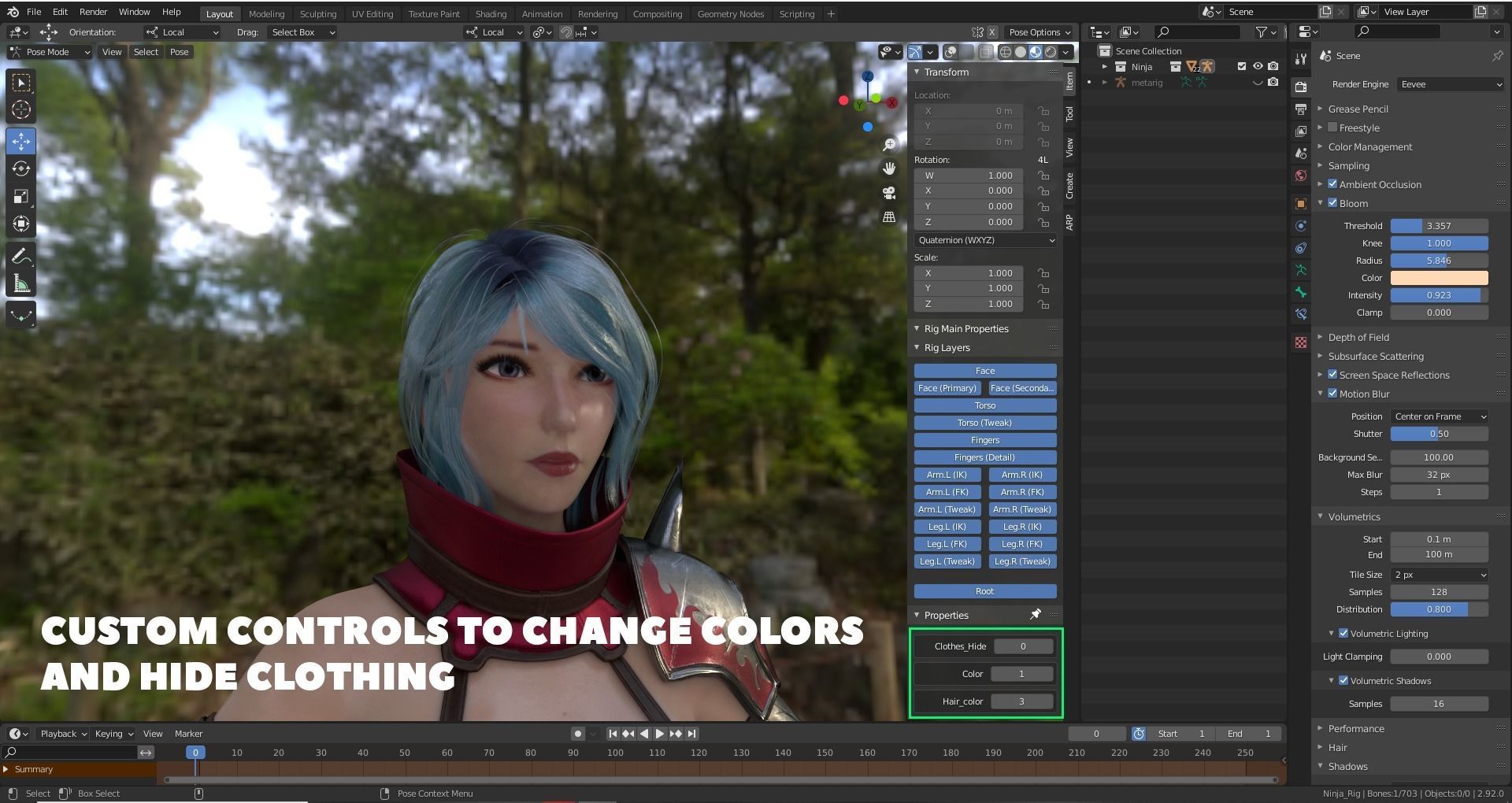The height and width of the screenshot is (803, 1512).
Task: Hide the Ninja collection in viewport
Action: 1258,67
